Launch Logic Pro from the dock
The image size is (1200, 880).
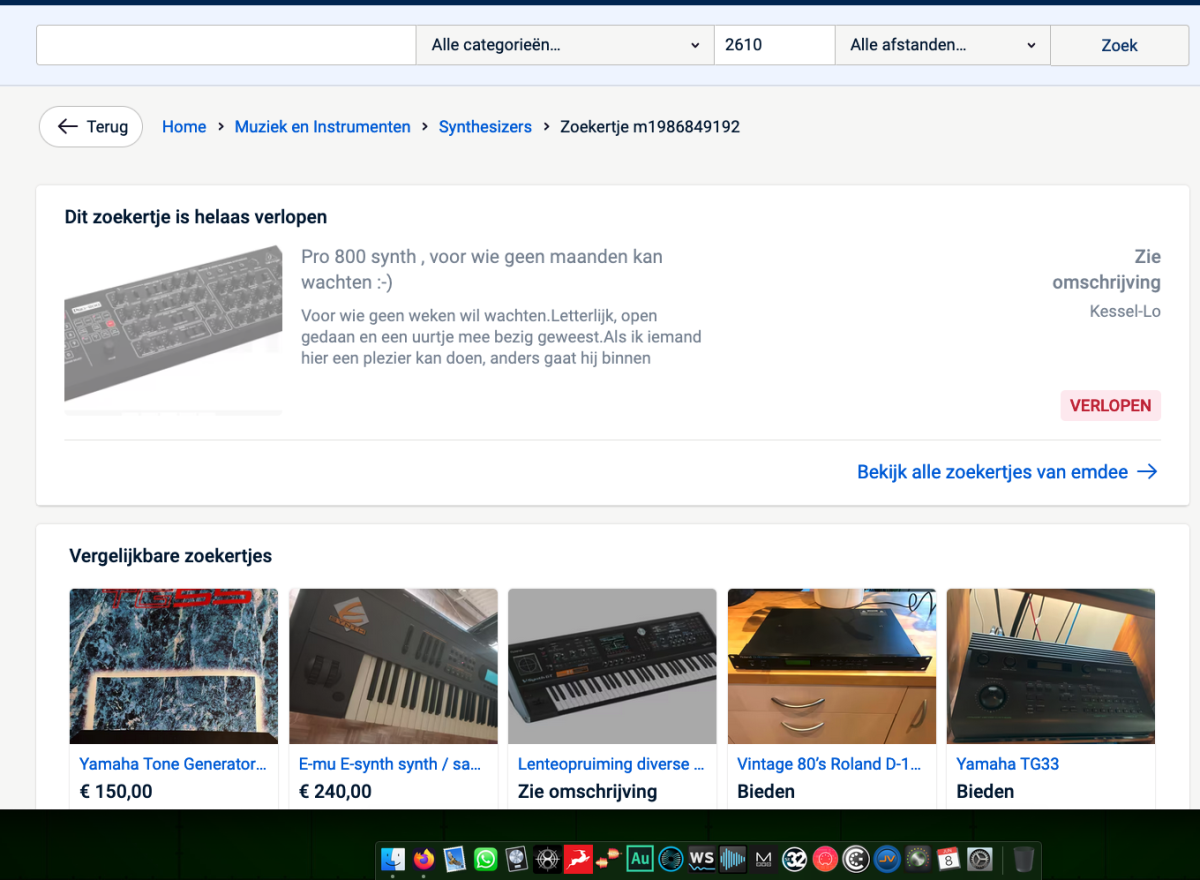click(x=517, y=859)
